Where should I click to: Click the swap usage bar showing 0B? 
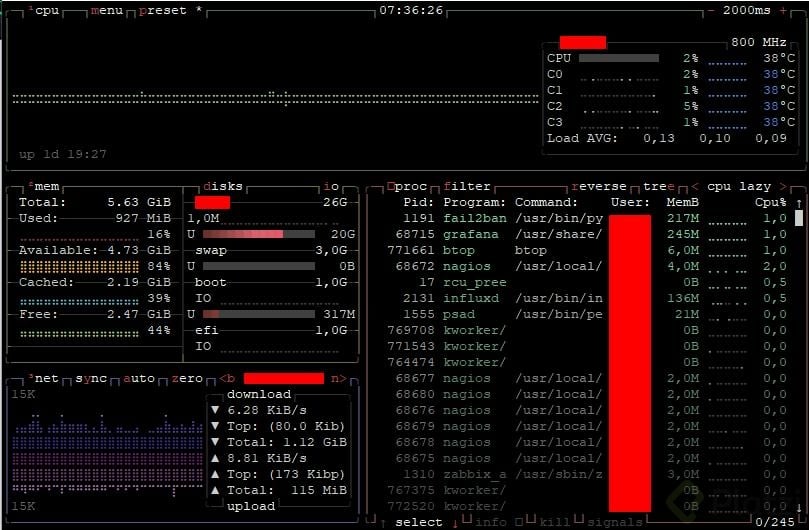[259, 266]
